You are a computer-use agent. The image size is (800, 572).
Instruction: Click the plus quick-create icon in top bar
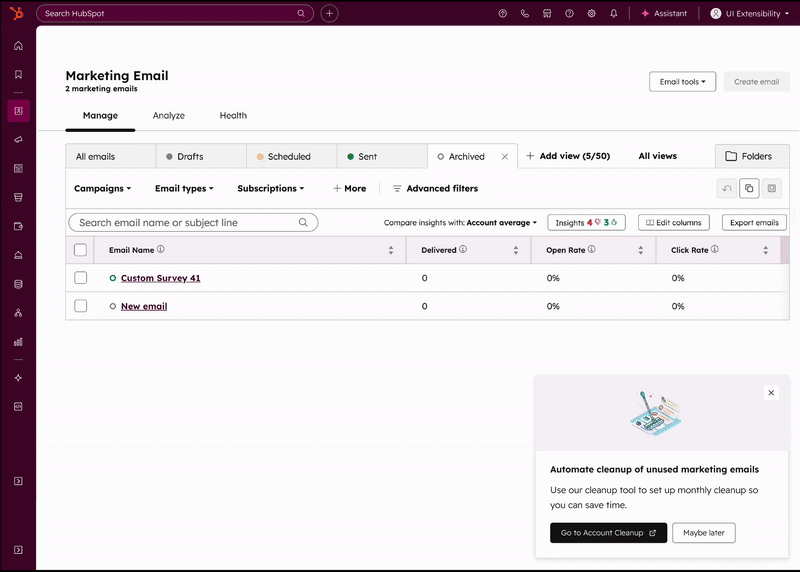pos(330,13)
